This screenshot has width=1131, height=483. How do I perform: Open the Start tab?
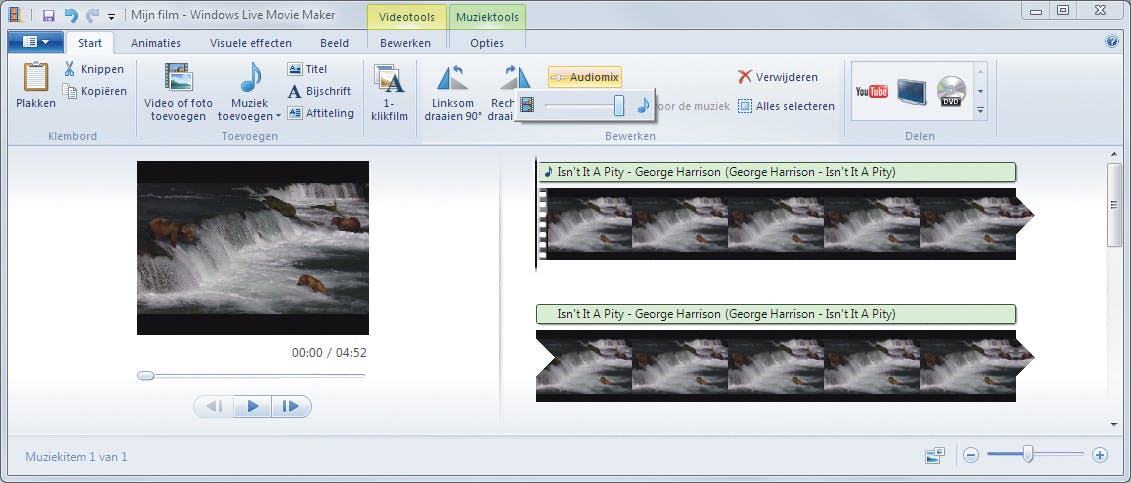click(x=90, y=43)
